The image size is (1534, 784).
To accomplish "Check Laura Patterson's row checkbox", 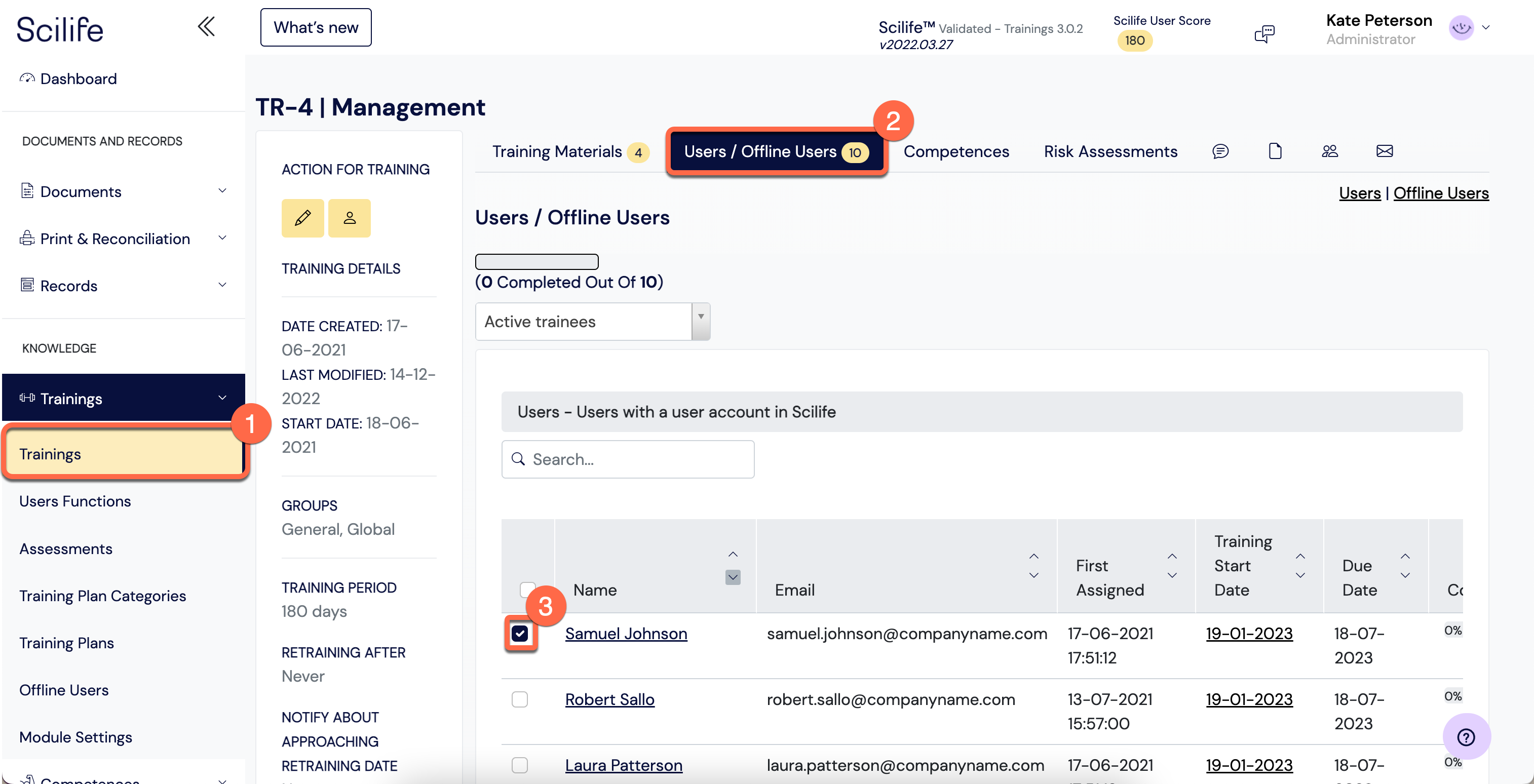I will (x=520, y=765).
